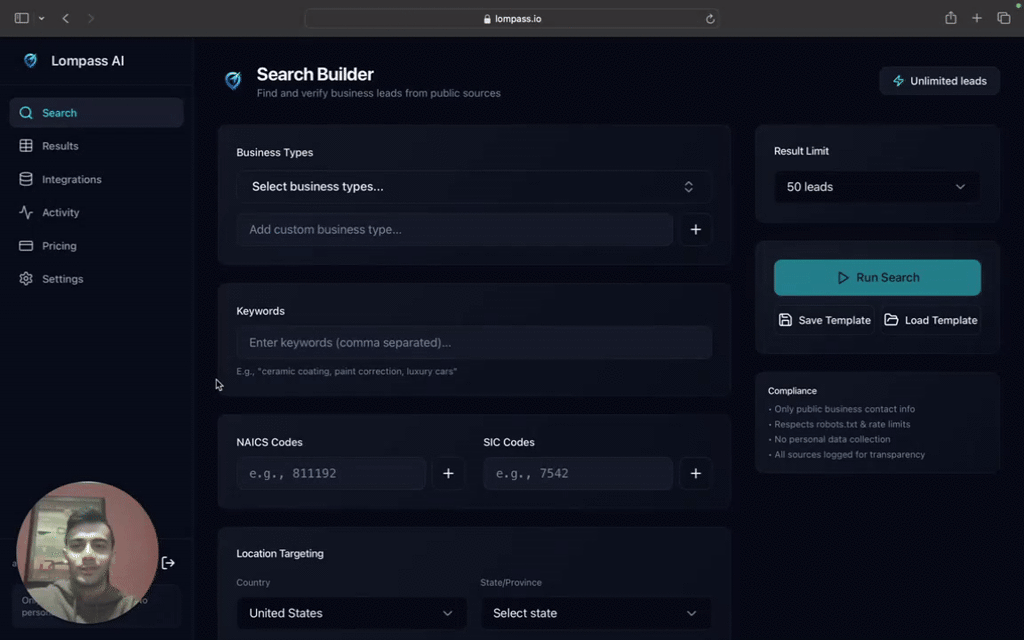The width and height of the screenshot is (1024, 640).
Task: Focus the SIC Codes input
Action: point(578,473)
